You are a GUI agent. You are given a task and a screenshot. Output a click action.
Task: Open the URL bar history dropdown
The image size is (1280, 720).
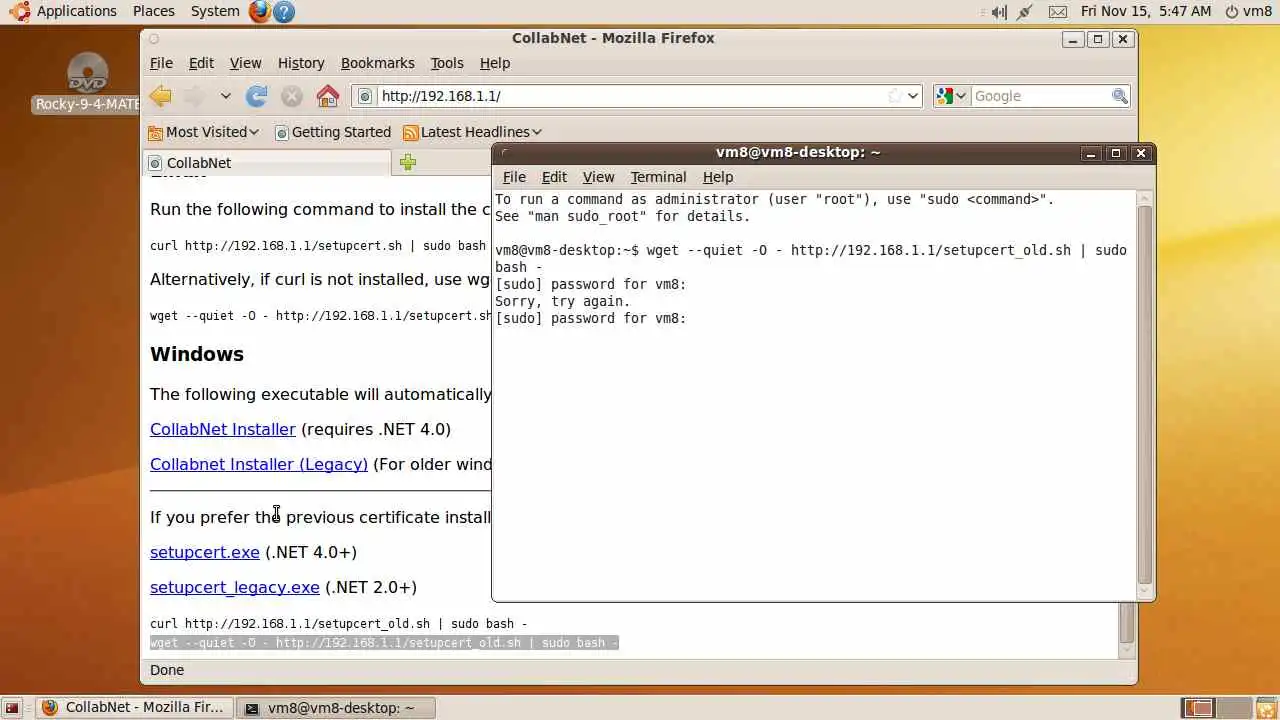click(913, 96)
